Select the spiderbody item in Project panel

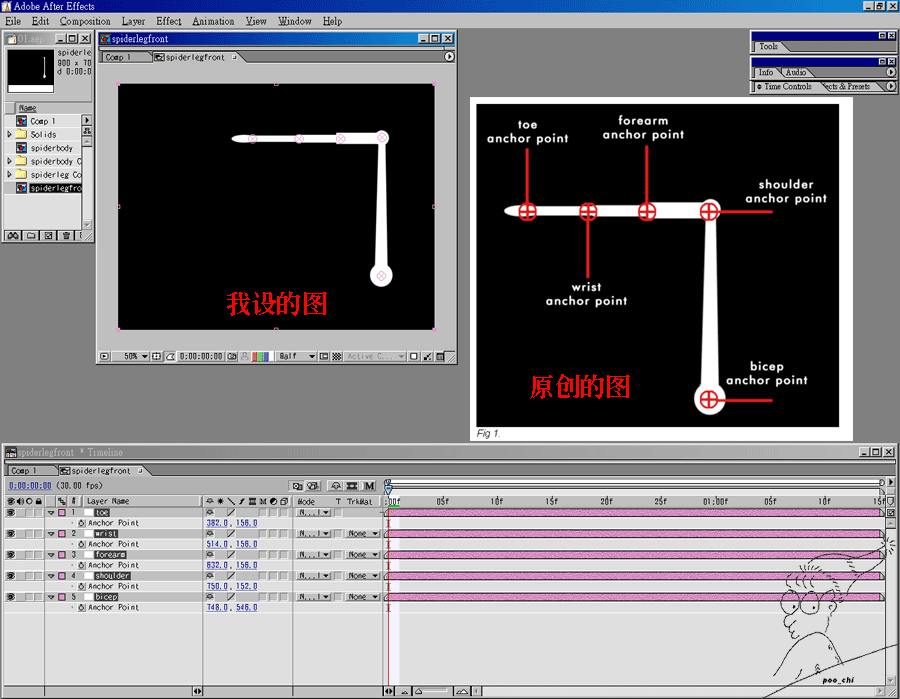click(x=52, y=148)
